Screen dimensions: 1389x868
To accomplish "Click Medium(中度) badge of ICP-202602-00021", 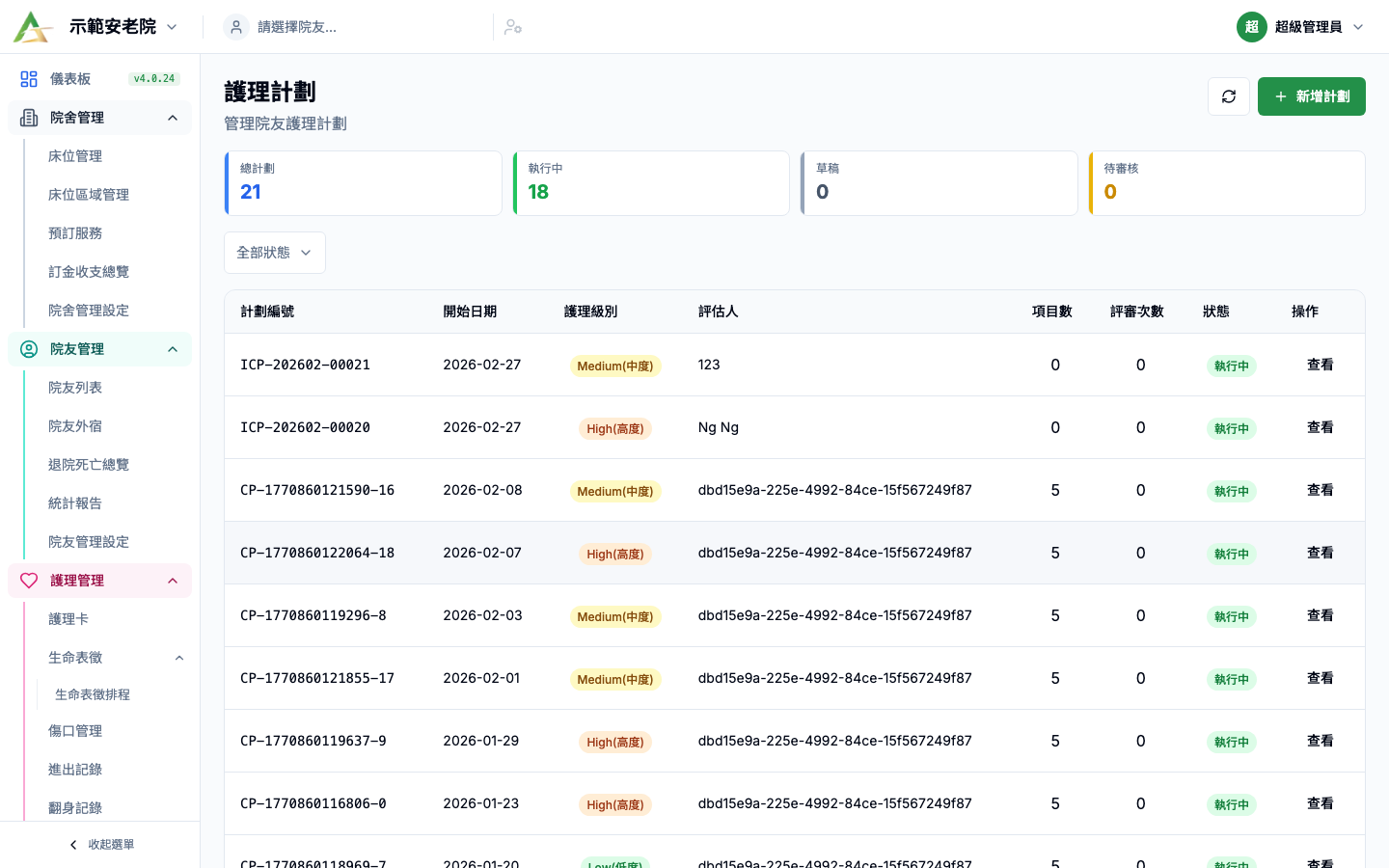I will (615, 366).
